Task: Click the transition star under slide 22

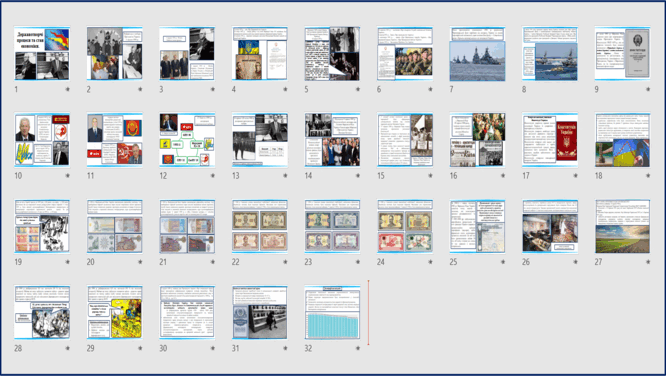Action: coord(285,262)
